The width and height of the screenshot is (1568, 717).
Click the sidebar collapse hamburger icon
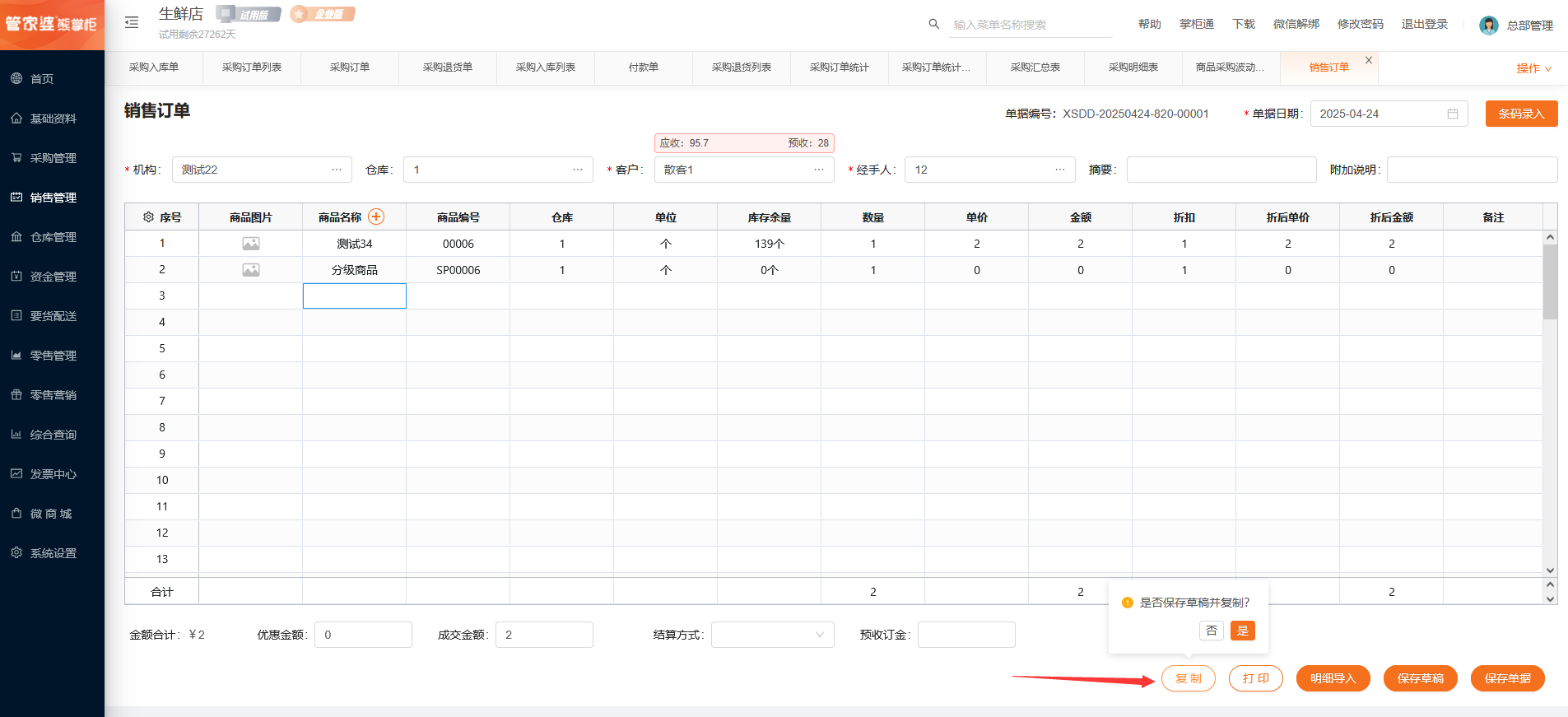(132, 22)
